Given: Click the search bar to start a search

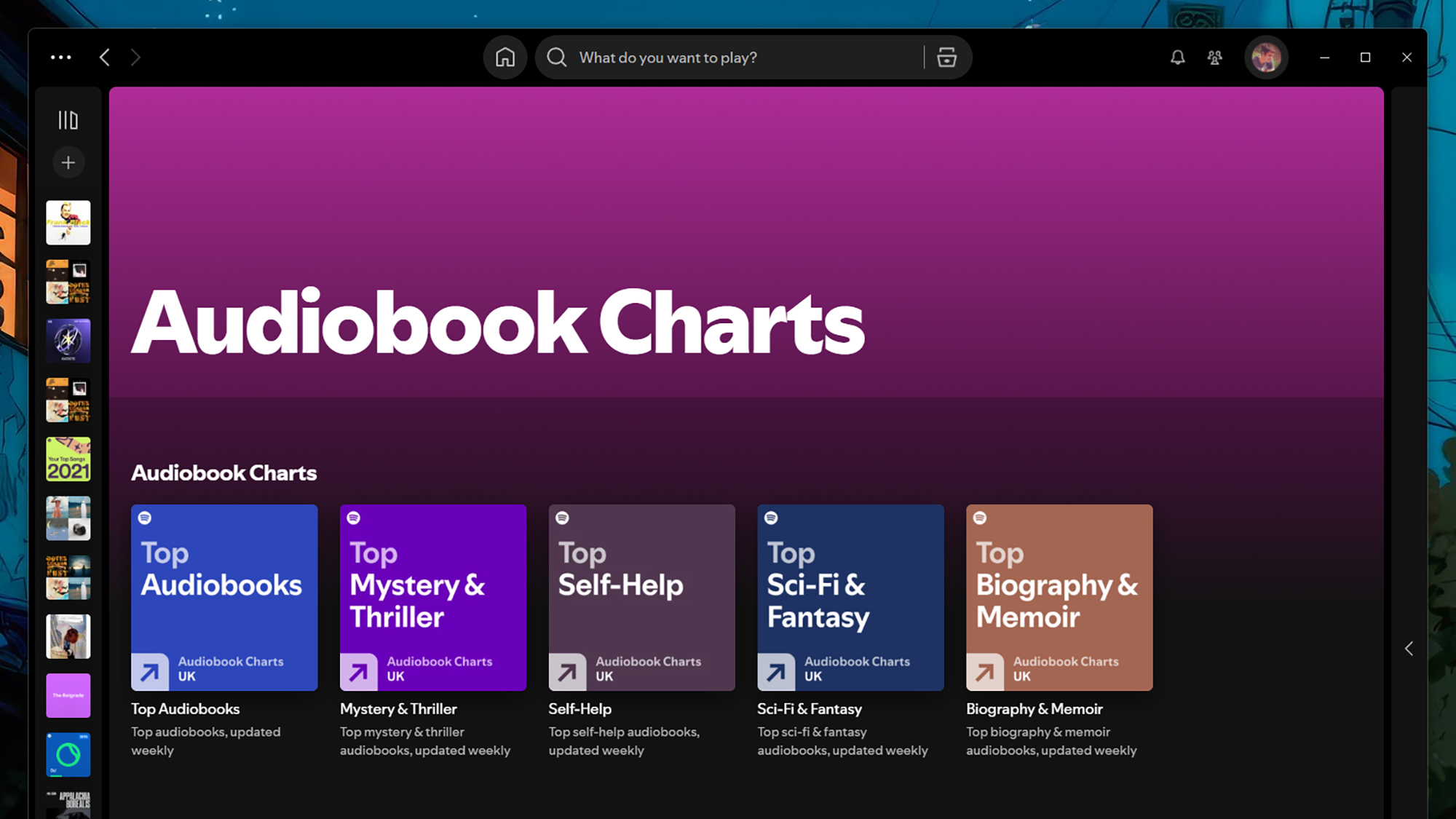Looking at the screenshot, I should coord(728,57).
